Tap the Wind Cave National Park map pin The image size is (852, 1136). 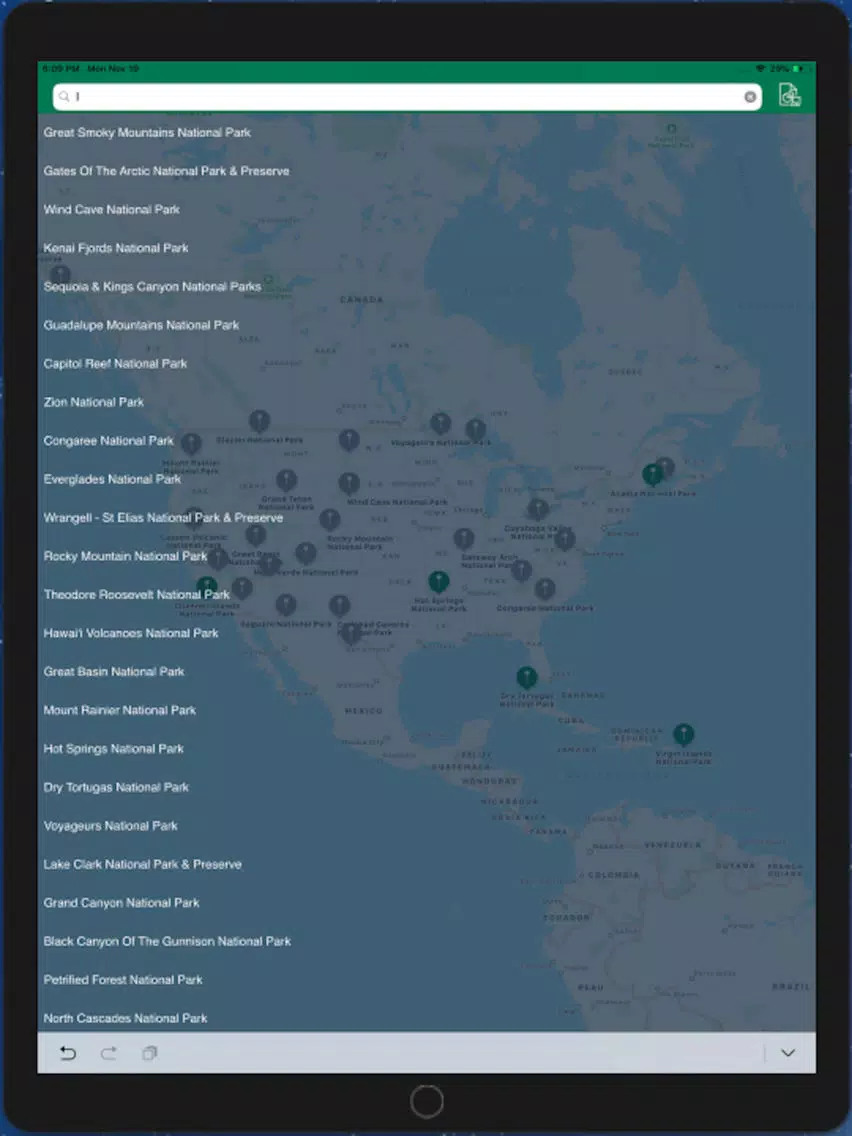pyautogui.click(x=349, y=484)
